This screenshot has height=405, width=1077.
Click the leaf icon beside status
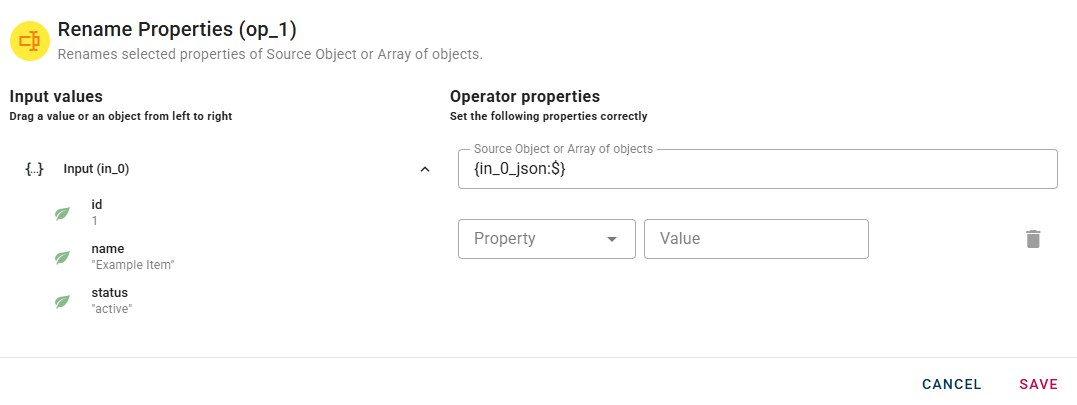62,301
